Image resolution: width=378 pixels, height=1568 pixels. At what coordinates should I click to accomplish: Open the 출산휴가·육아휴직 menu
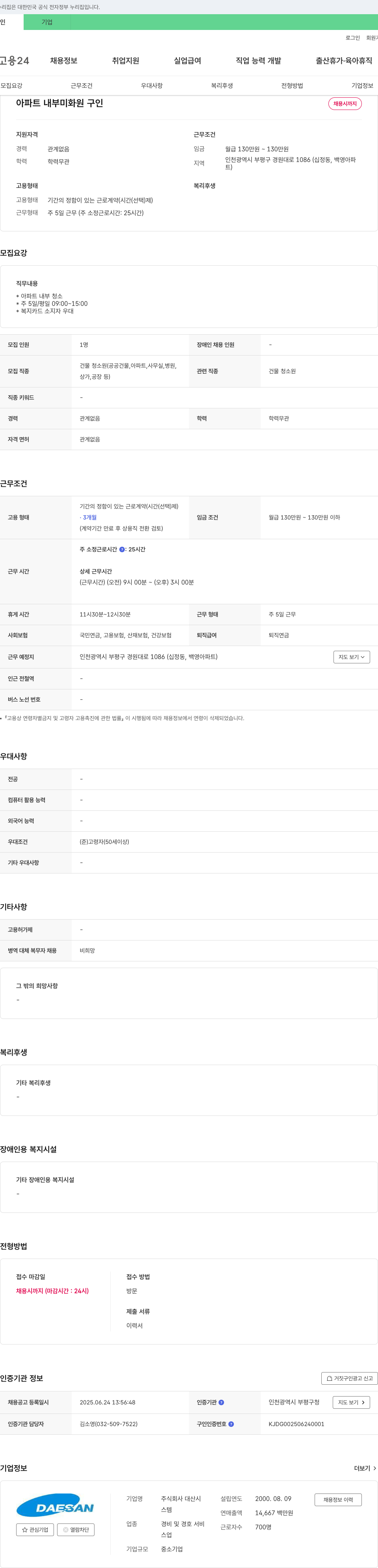(344, 61)
